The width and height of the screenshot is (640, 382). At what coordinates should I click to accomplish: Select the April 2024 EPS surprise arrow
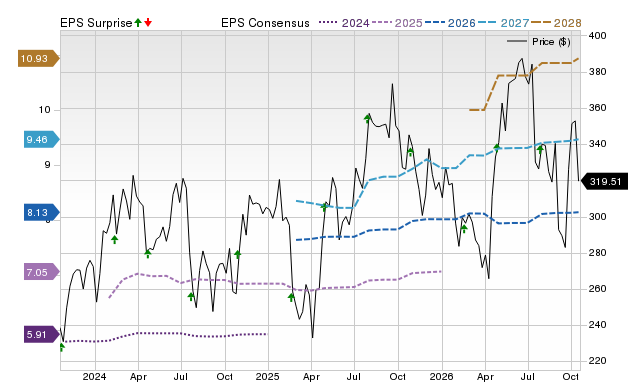[148, 254]
